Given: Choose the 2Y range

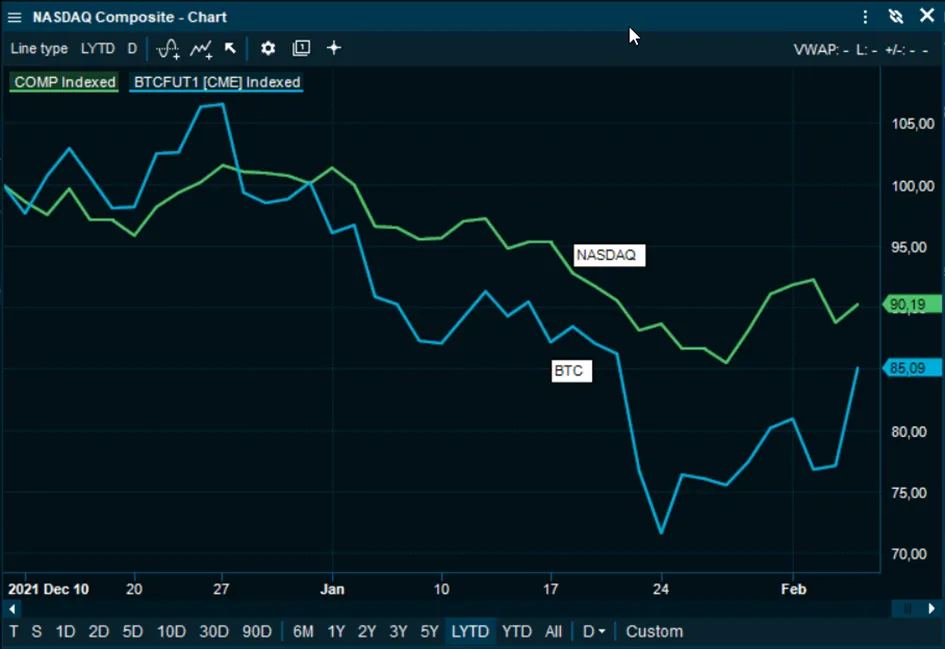Looking at the screenshot, I should (367, 632).
